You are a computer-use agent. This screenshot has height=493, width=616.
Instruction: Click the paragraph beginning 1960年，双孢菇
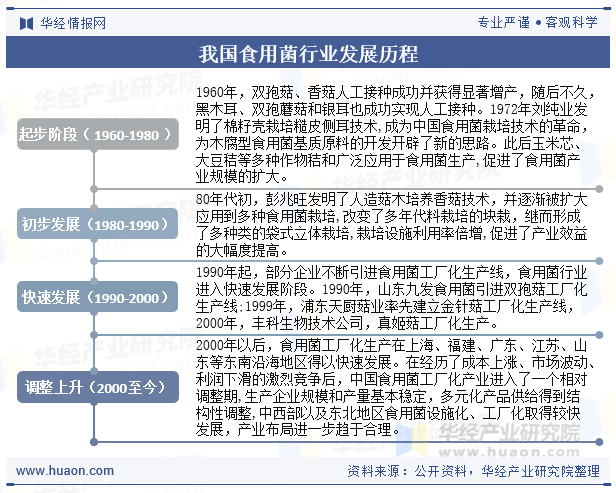pyautogui.click(x=394, y=135)
